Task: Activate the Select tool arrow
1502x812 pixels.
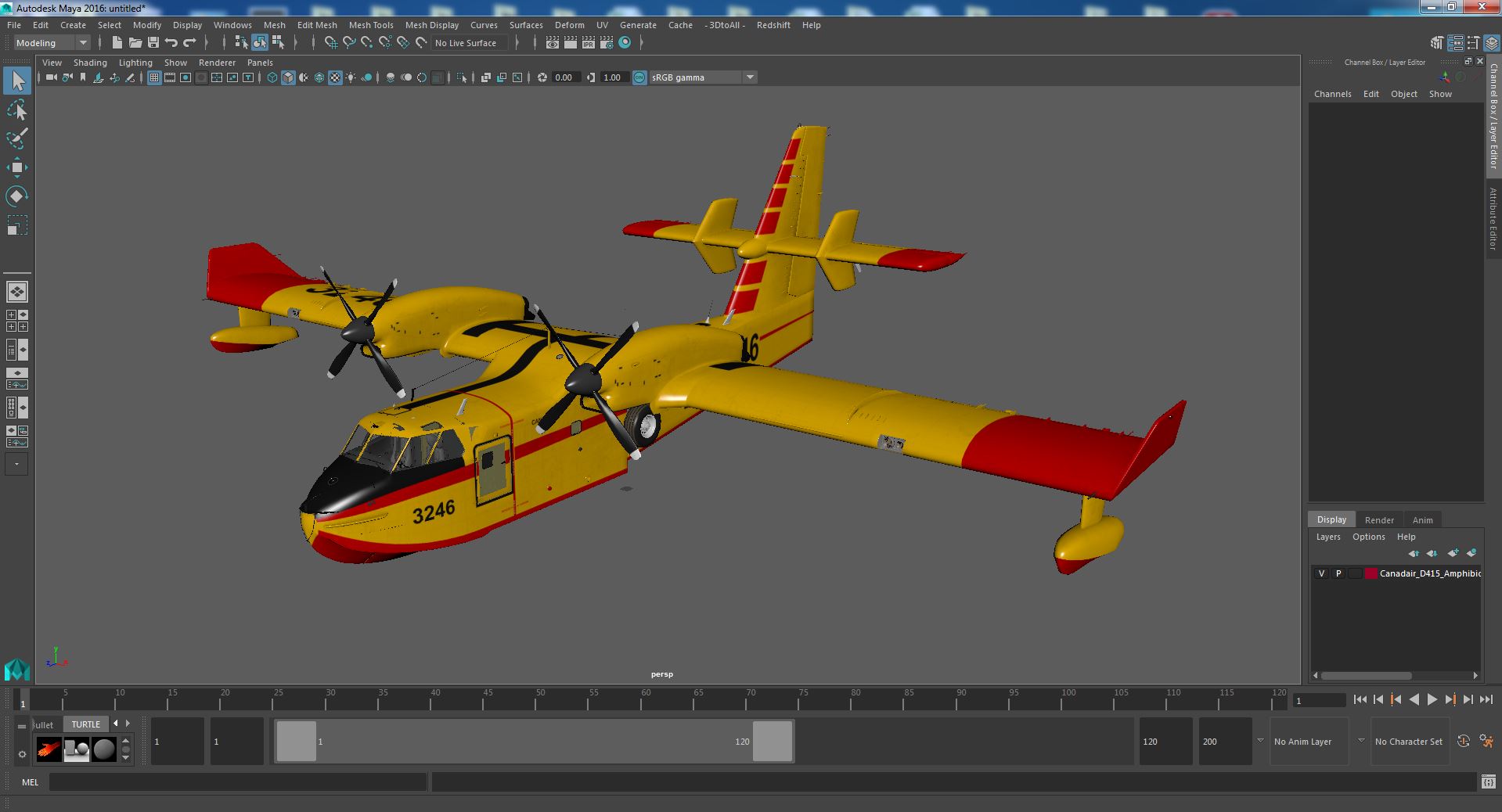Action: [17, 81]
